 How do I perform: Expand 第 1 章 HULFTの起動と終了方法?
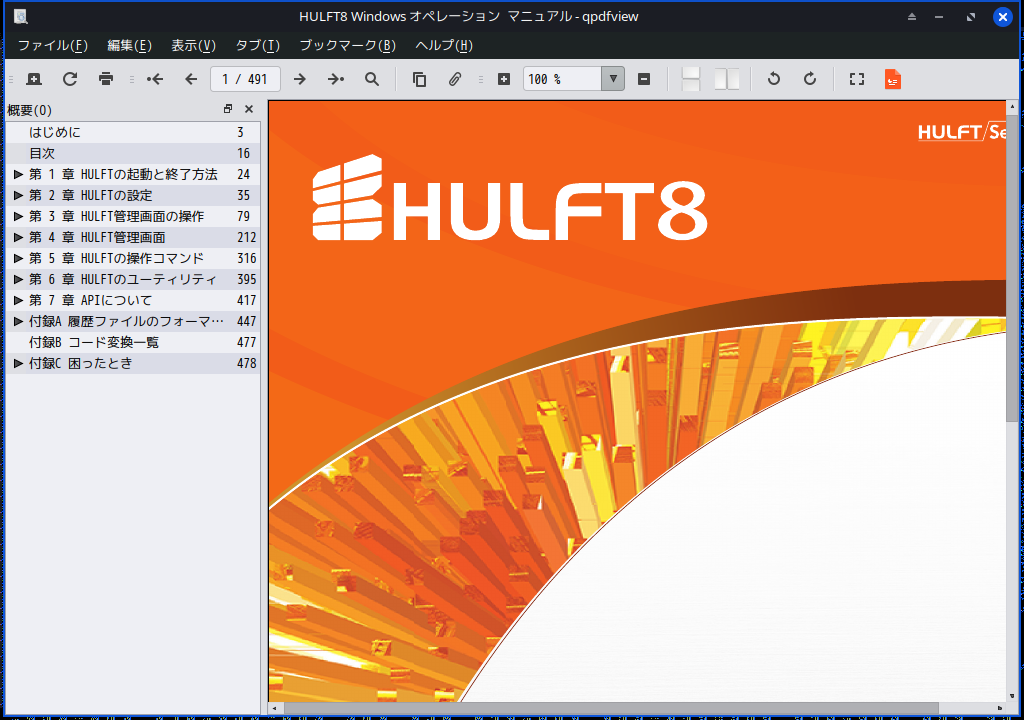pyautogui.click(x=18, y=174)
